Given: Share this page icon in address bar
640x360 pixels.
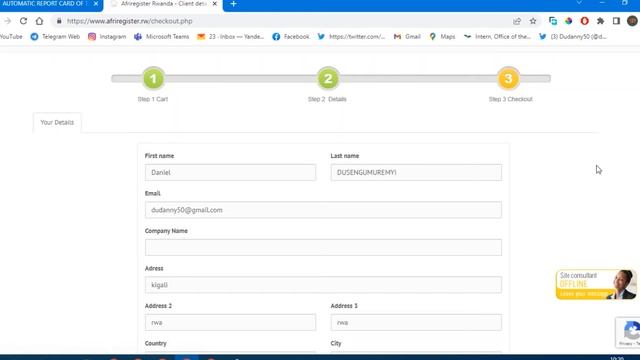Looking at the screenshot, I should [x=517, y=21].
